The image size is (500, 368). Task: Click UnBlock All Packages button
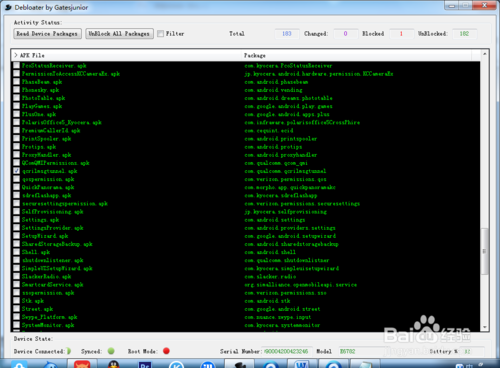tap(119, 33)
